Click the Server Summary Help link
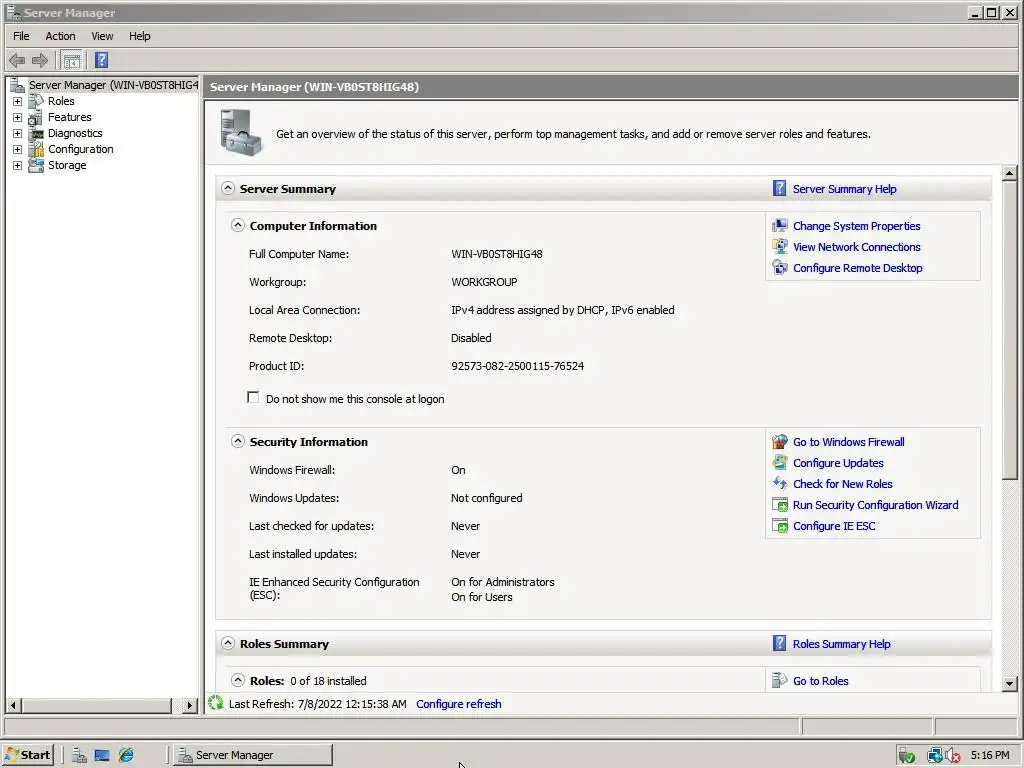1024x768 pixels. 844,189
